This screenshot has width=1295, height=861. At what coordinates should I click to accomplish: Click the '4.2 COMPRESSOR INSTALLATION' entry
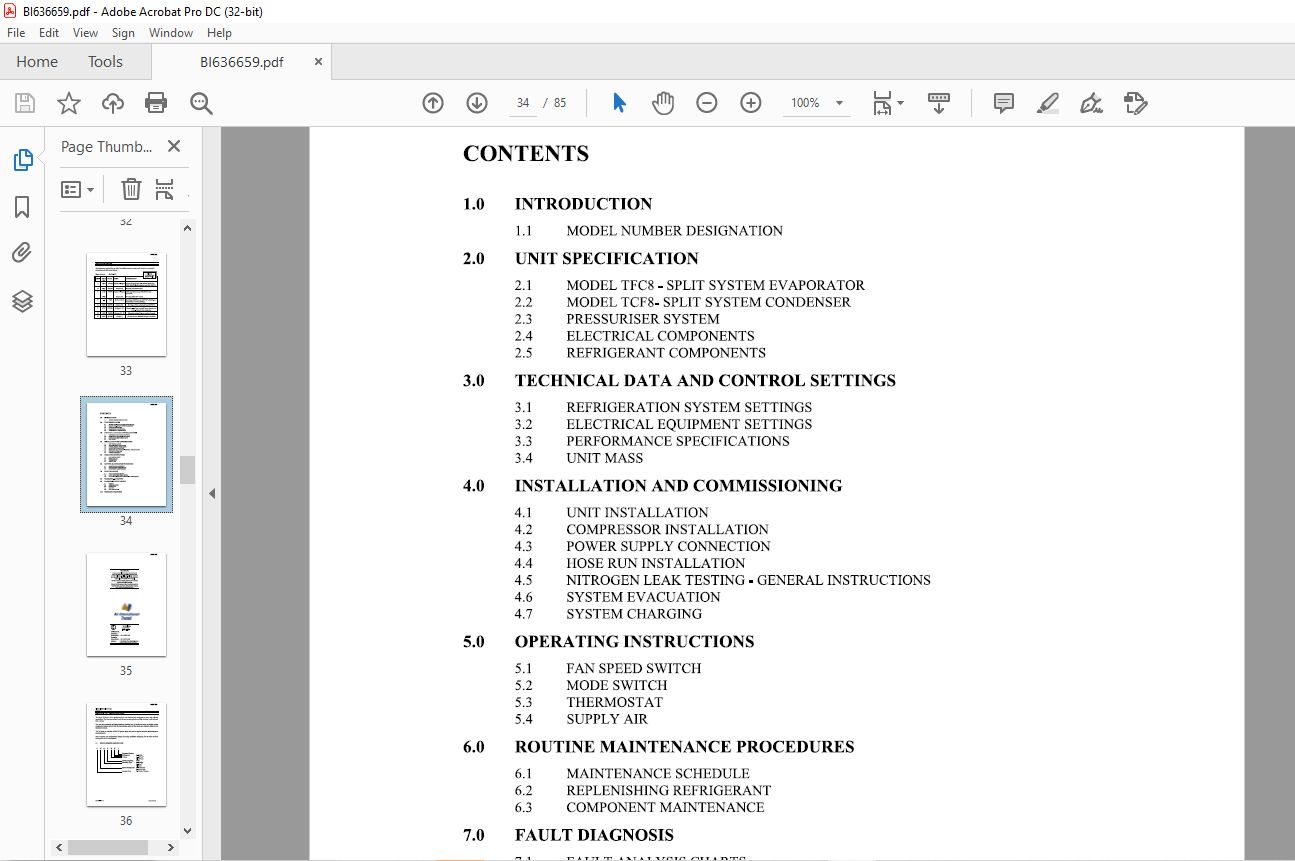pyautogui.click(x=642, y=530)
